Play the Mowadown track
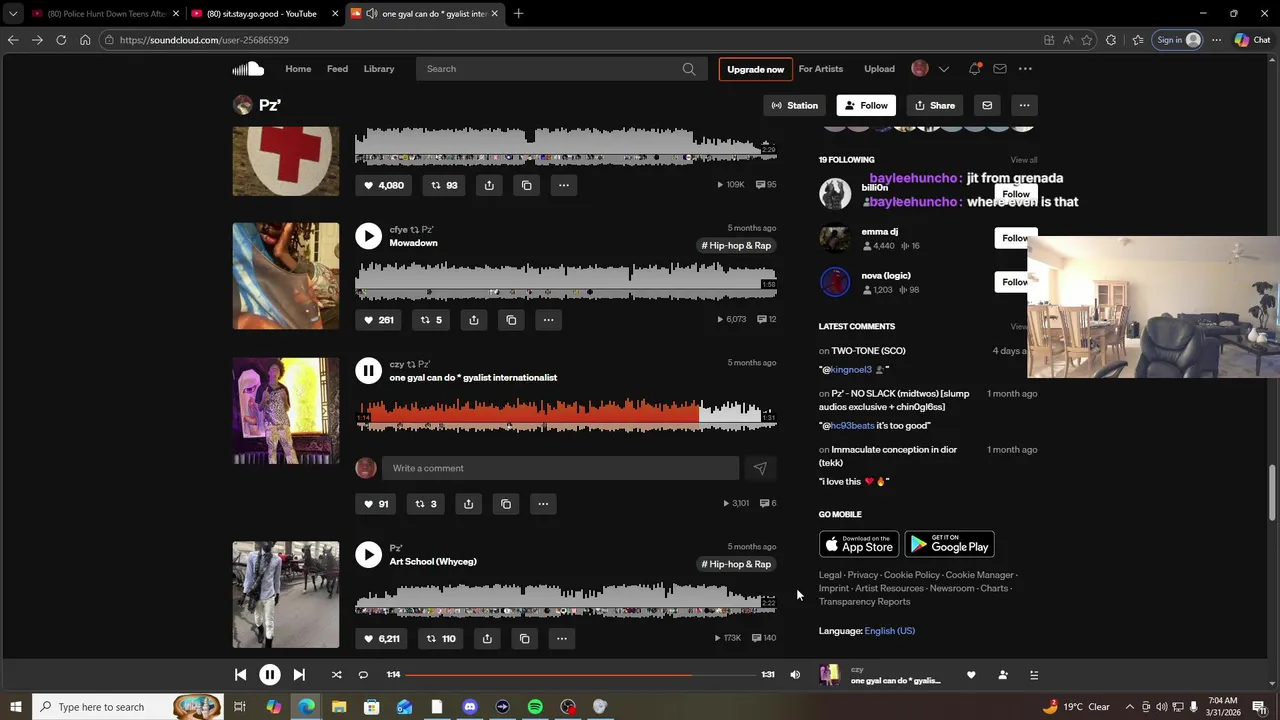1280x720 pixels. click(369, 236)
